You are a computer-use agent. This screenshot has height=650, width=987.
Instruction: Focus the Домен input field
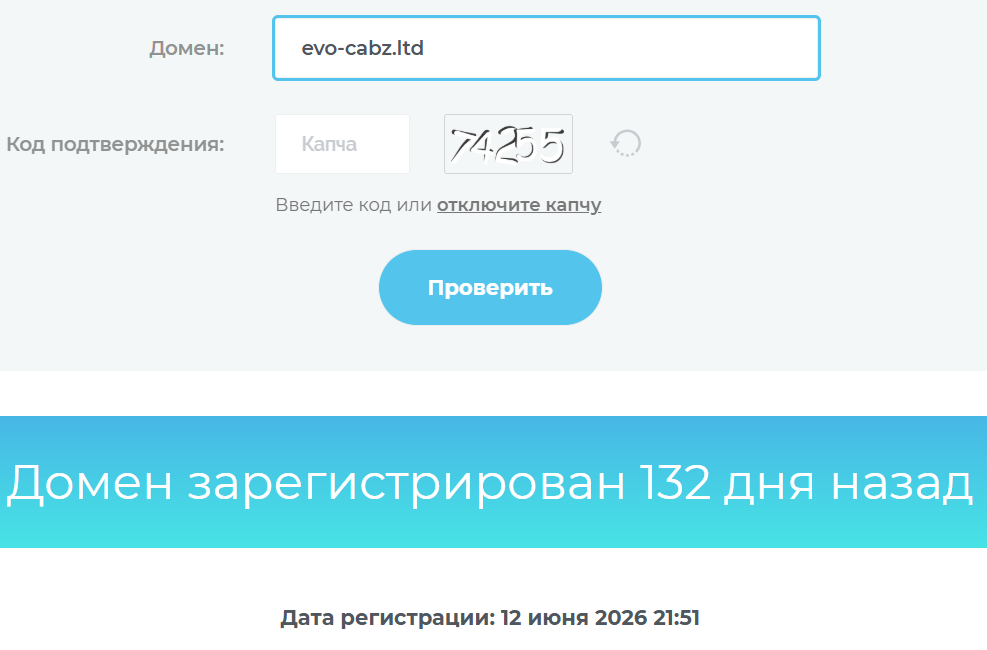point(546,48)
